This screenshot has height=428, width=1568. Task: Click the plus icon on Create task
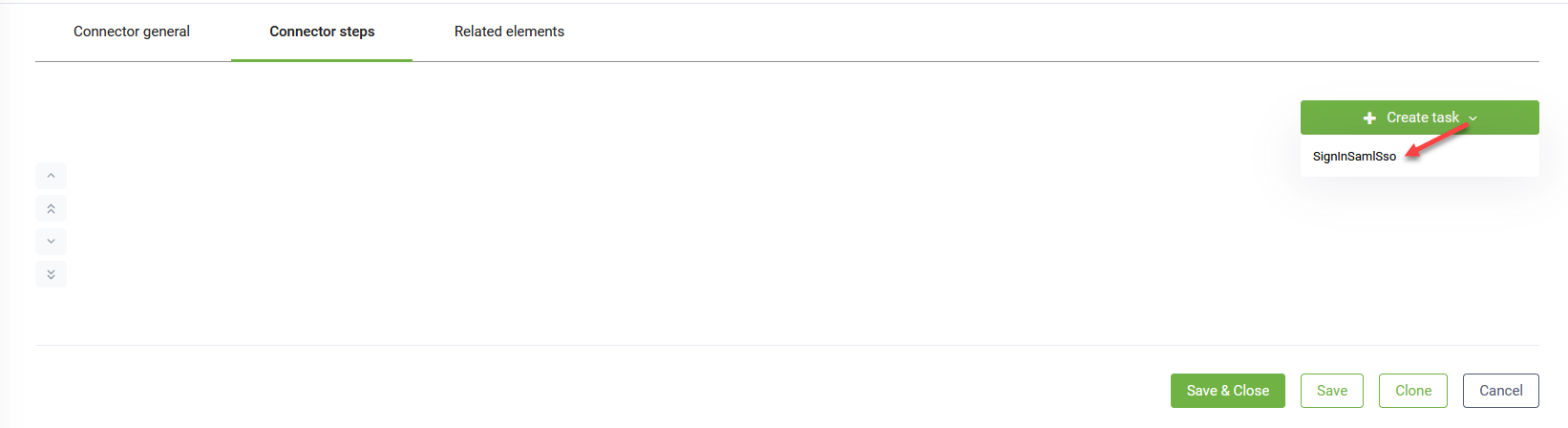pos(1369,118)
